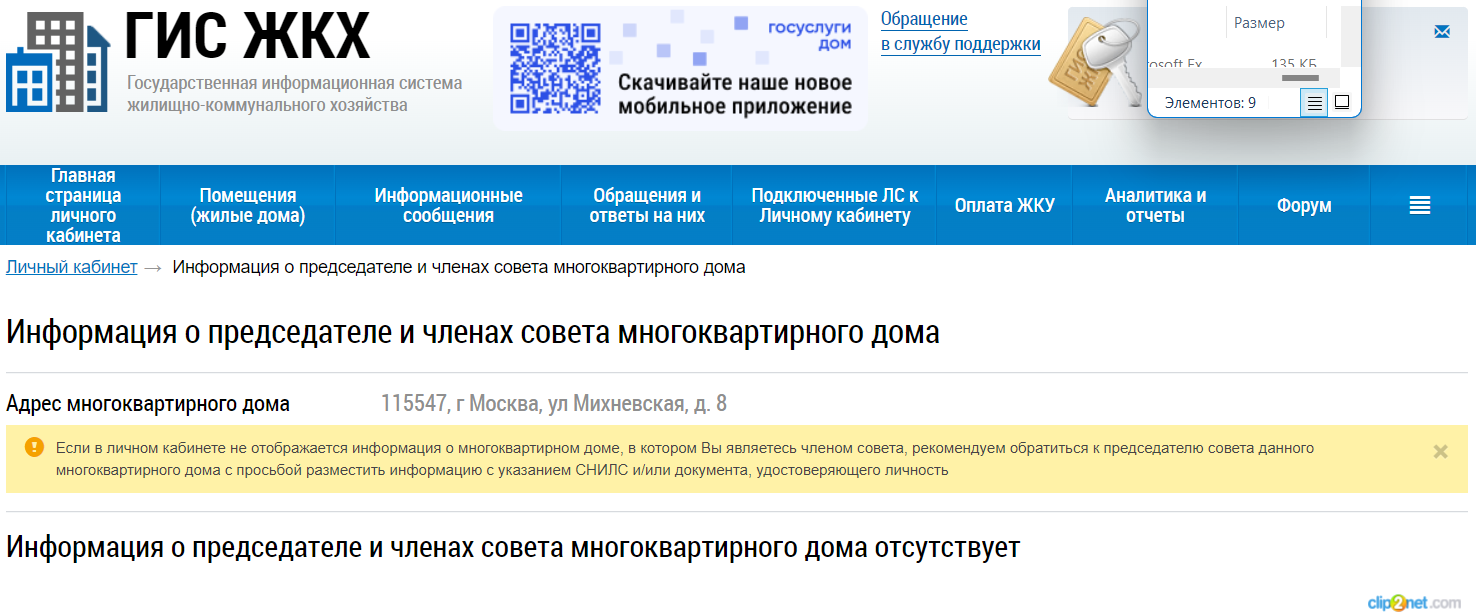The width and height of the screenshot is (1476, 614).
Task: Select 'Информационные сообщения' menu item
Action: pyautogui.click(x=448, y=205)
